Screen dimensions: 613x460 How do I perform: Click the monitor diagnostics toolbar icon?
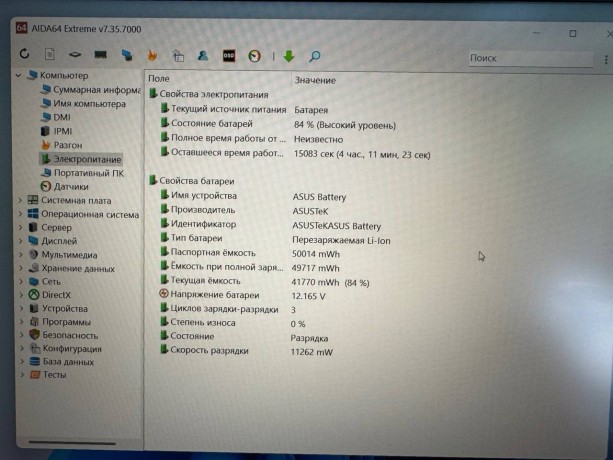127,55
